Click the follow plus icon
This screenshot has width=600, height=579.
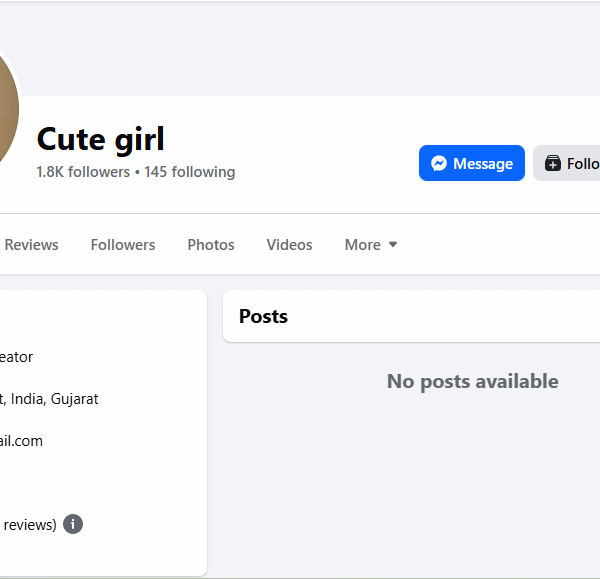click(553, 163)
